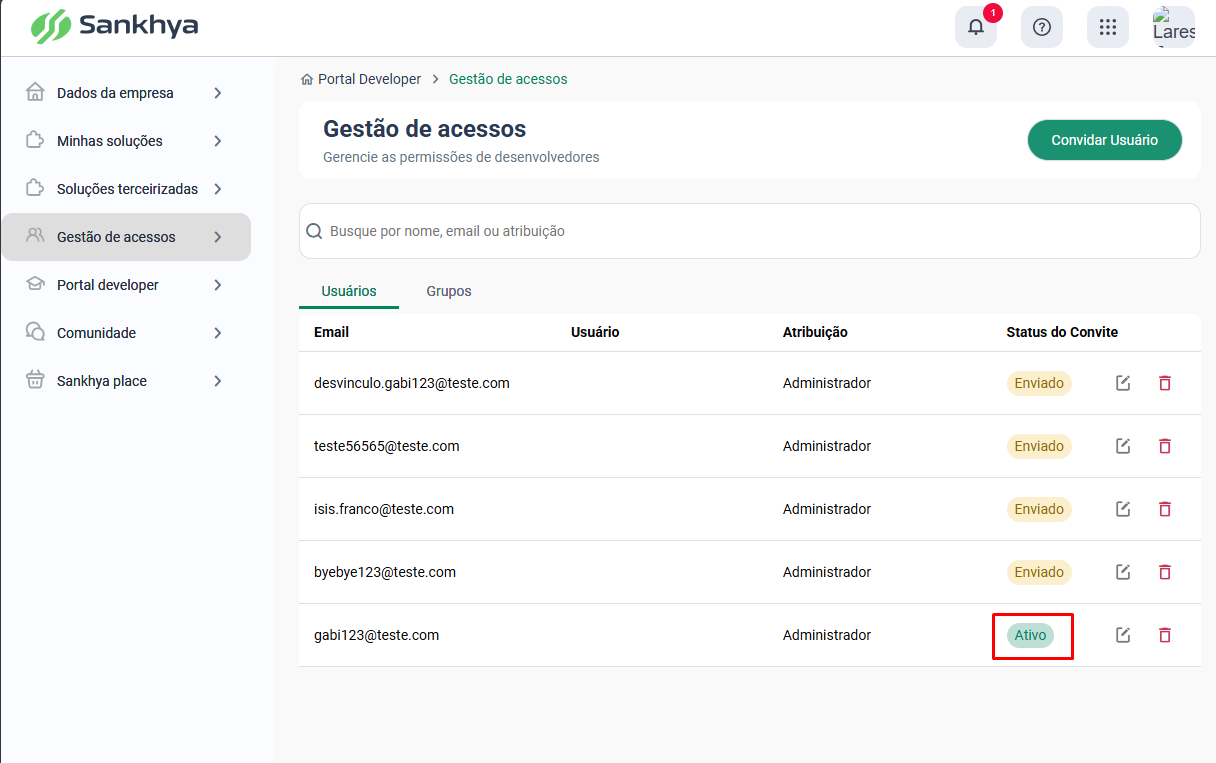Click Enviado badge for teste56565@teste.com
This screenshot has height=763, width=1216.
pos(1039,446)
